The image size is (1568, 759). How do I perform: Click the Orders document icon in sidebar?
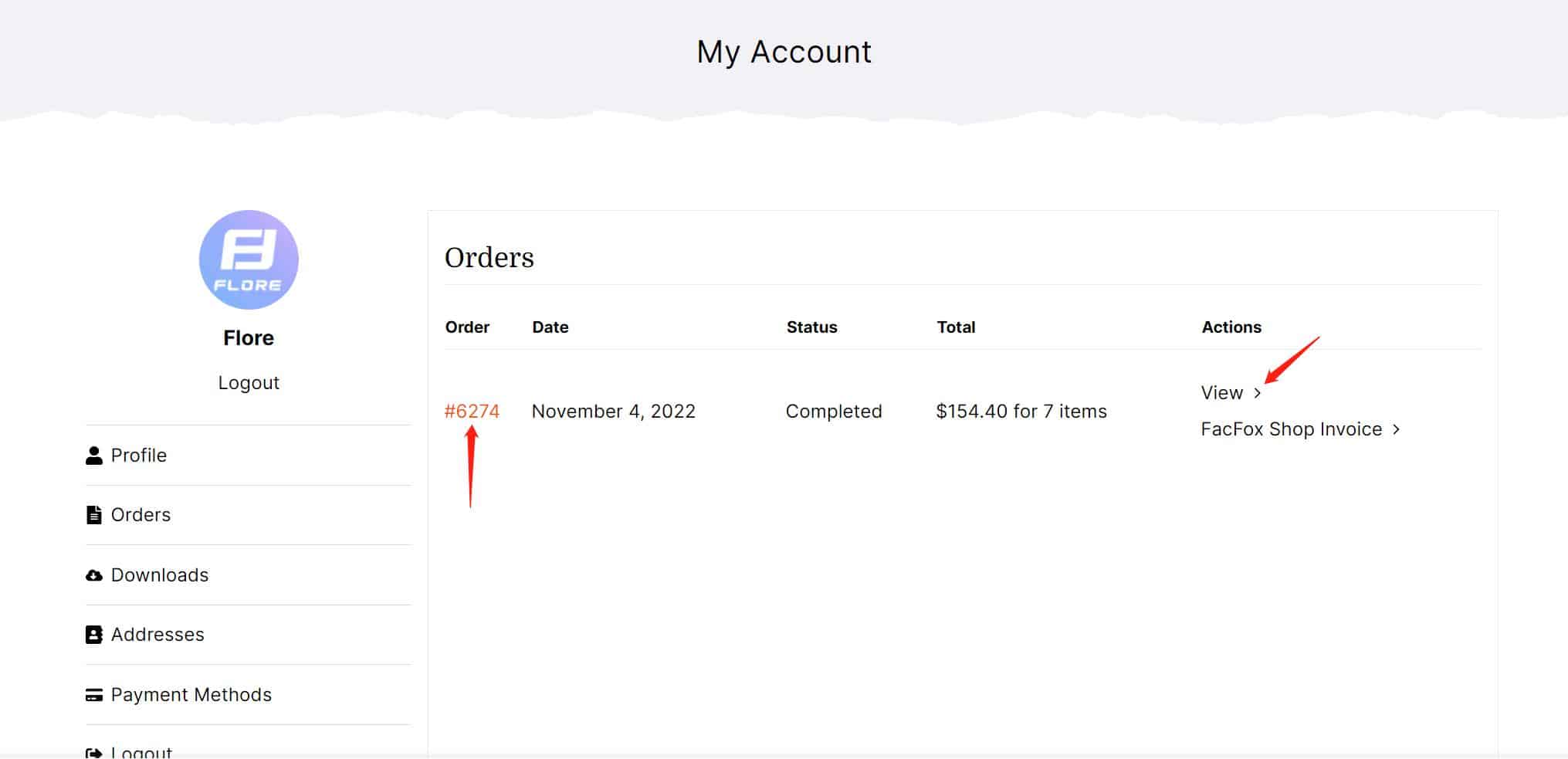pos(93,515)
